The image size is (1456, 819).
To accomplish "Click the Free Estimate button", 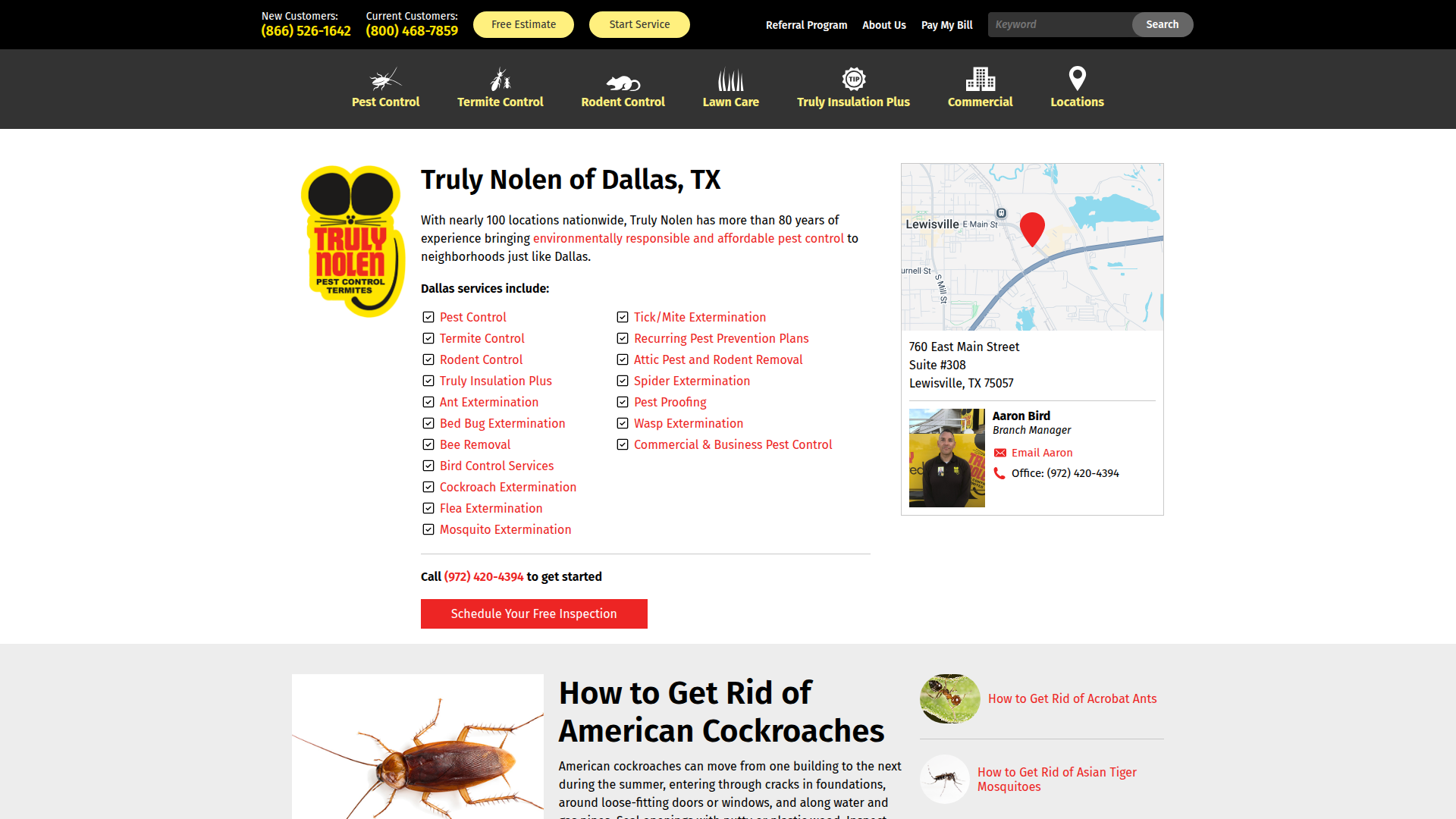I will tap(523, 24).
